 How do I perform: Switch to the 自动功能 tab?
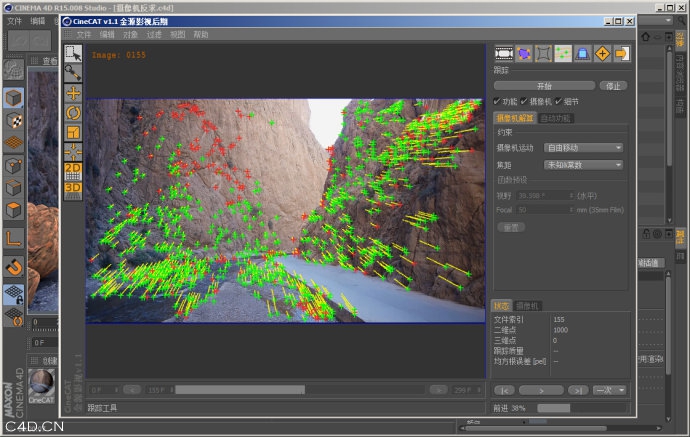(555, 118)
